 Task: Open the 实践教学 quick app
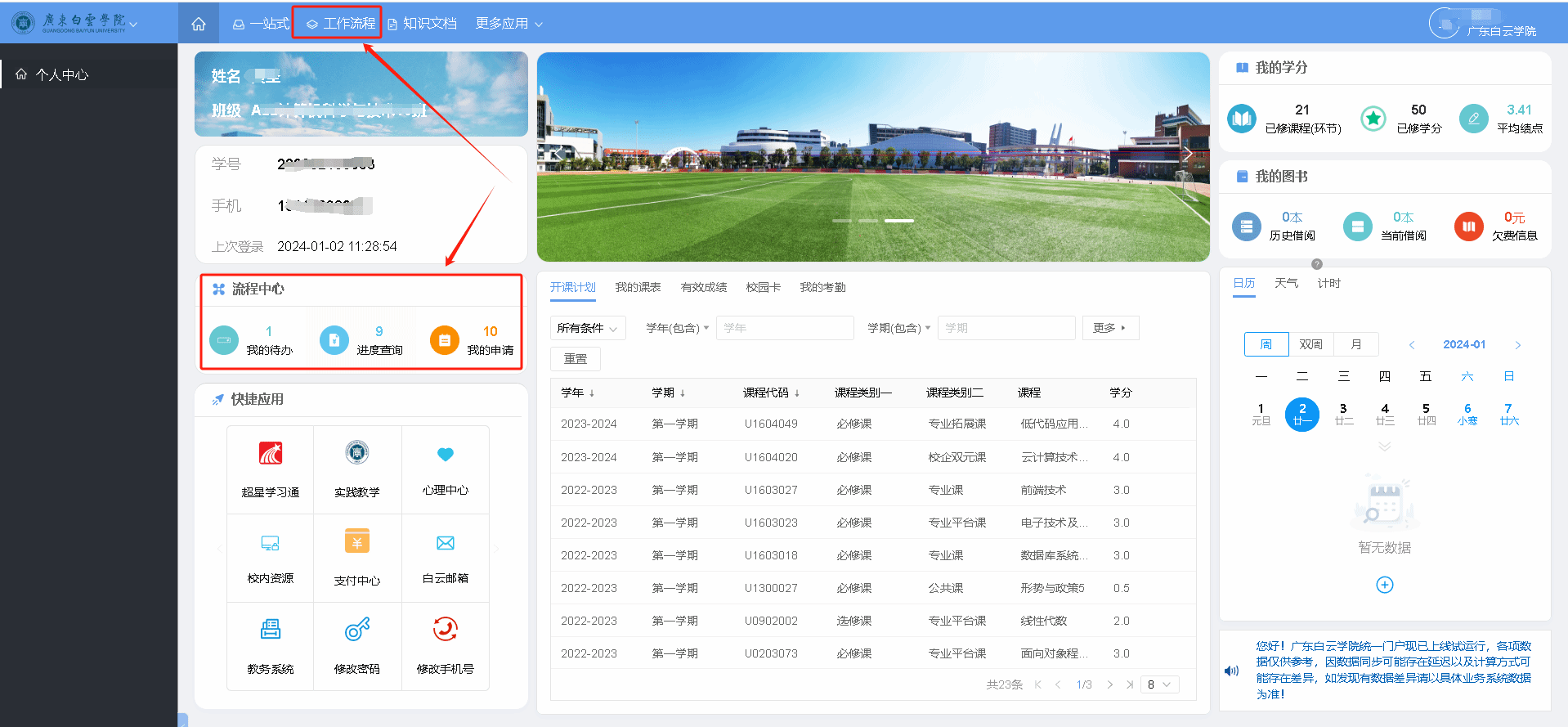(x=357, y=454)
